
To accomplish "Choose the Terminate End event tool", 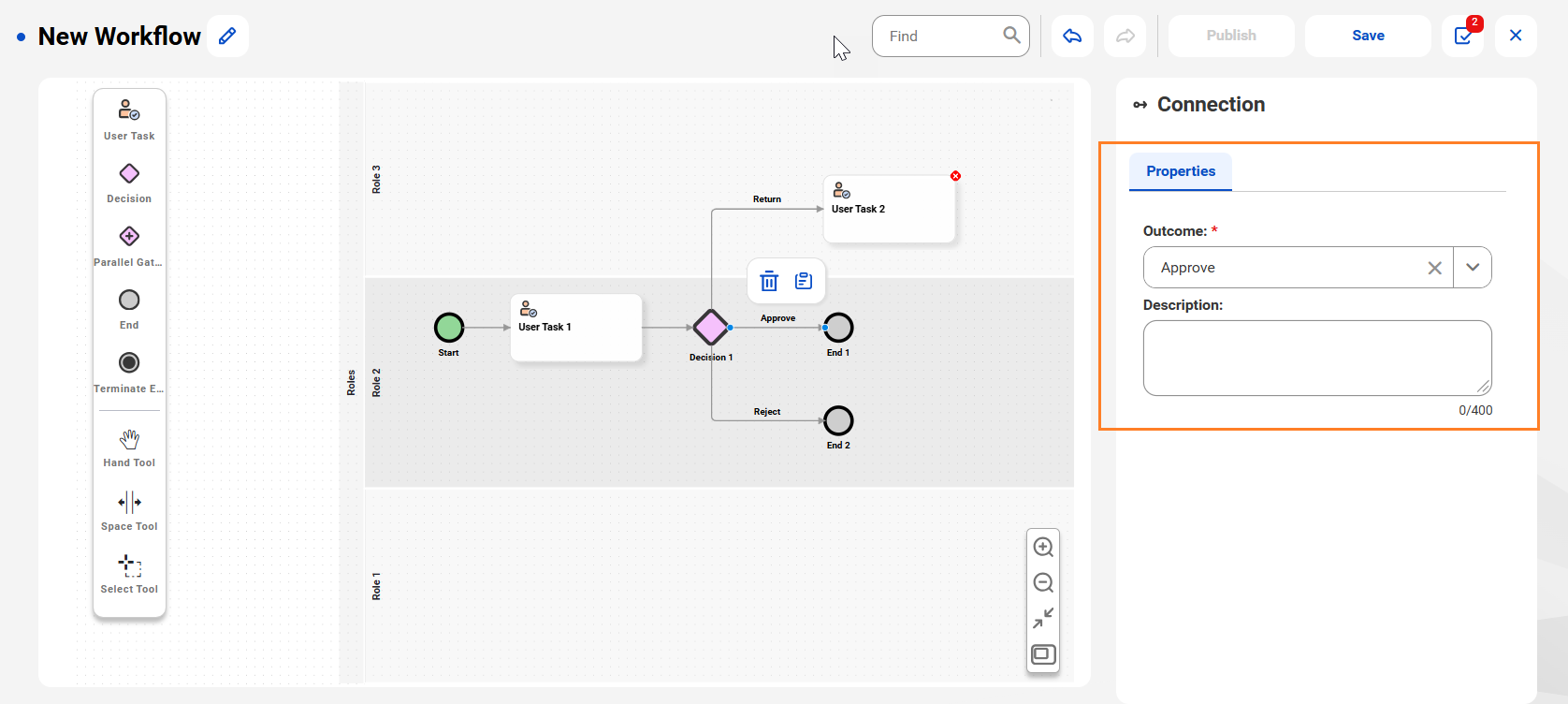I will click(x=129, y=374).
